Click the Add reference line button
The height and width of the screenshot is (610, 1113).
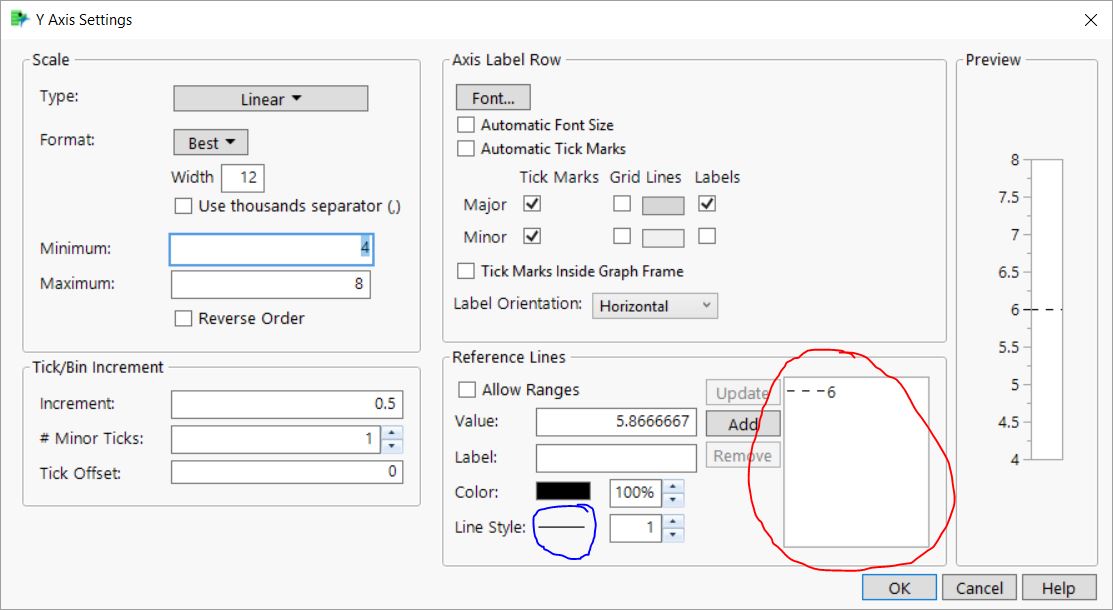[743, 424]
